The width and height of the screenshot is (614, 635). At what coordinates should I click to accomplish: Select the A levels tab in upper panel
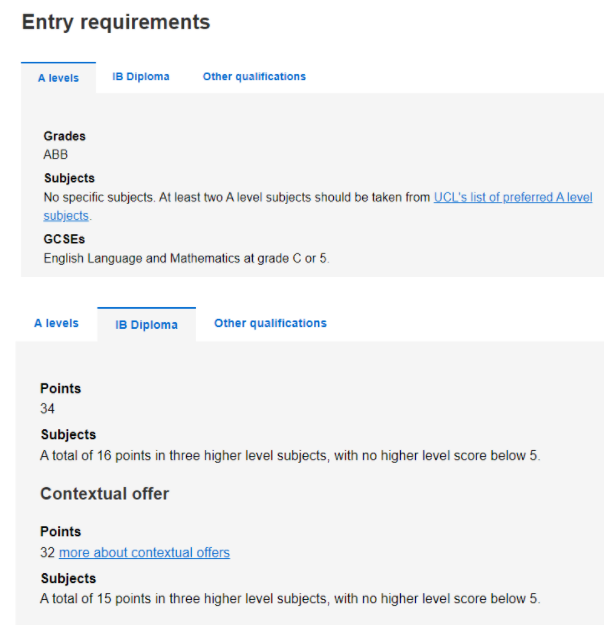point(58,78)
